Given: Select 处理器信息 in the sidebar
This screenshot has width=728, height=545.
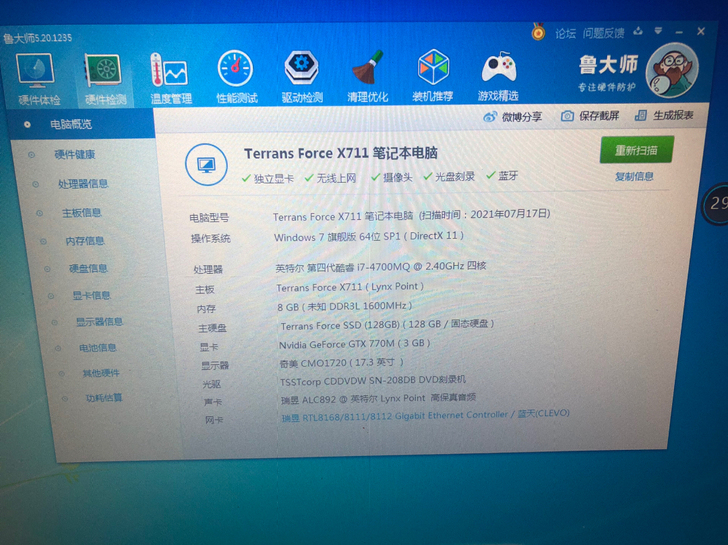Looking at the screenshot, I should coord(83,184).
